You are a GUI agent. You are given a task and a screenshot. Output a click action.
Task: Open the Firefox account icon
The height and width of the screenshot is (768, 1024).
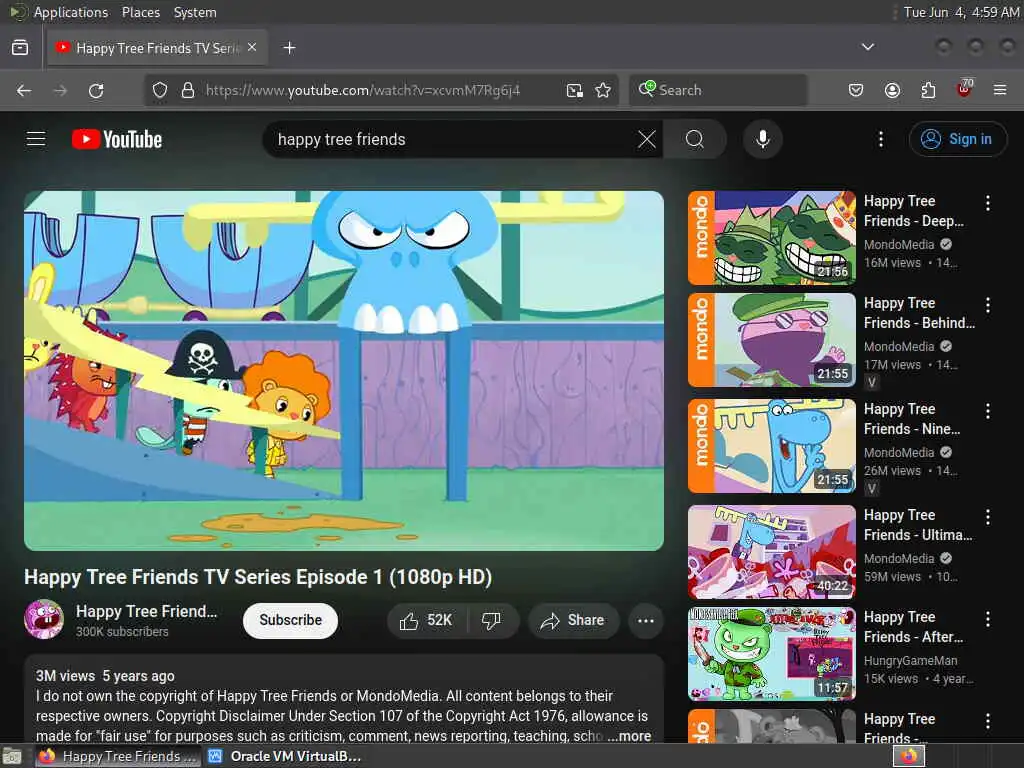892,90
